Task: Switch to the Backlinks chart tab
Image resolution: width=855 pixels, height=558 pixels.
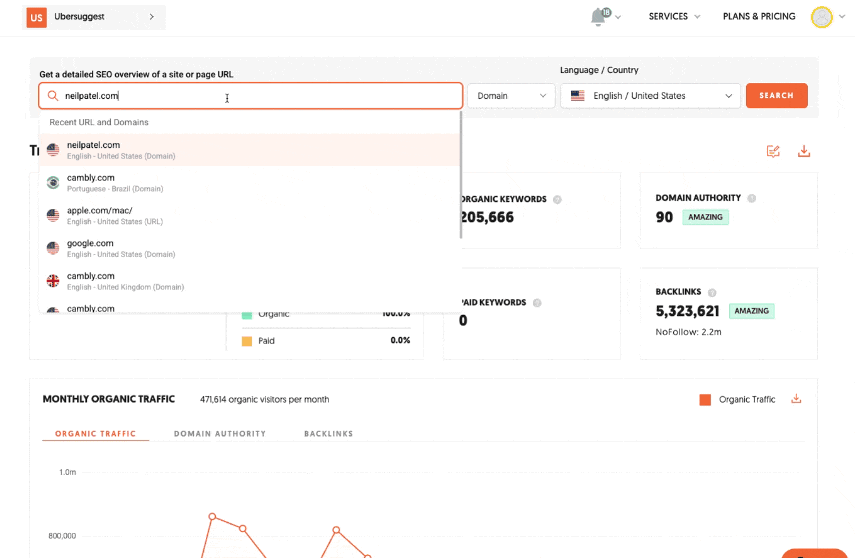Action: pos(328,434)
